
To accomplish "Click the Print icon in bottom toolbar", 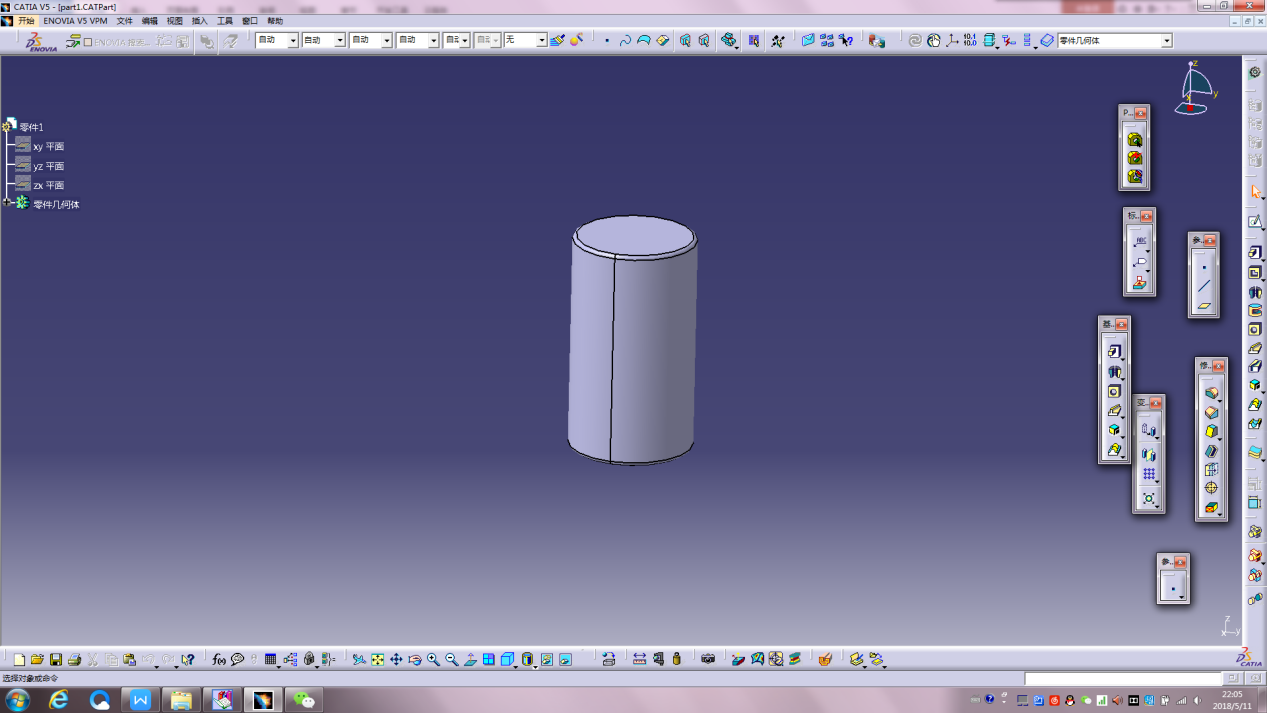I will pyautogui.click(x=74, y=660).
